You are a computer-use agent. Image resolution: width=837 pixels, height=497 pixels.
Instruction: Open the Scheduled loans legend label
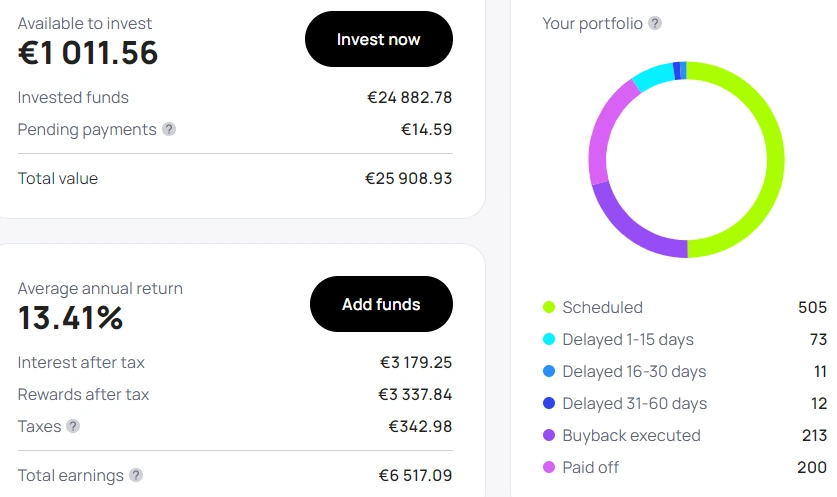[602, 307]
